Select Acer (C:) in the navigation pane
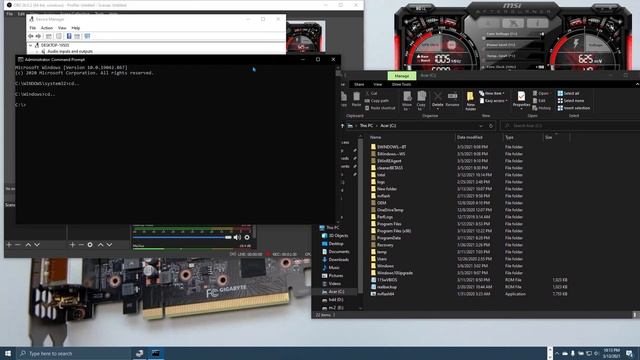 [x=336, y=292]
